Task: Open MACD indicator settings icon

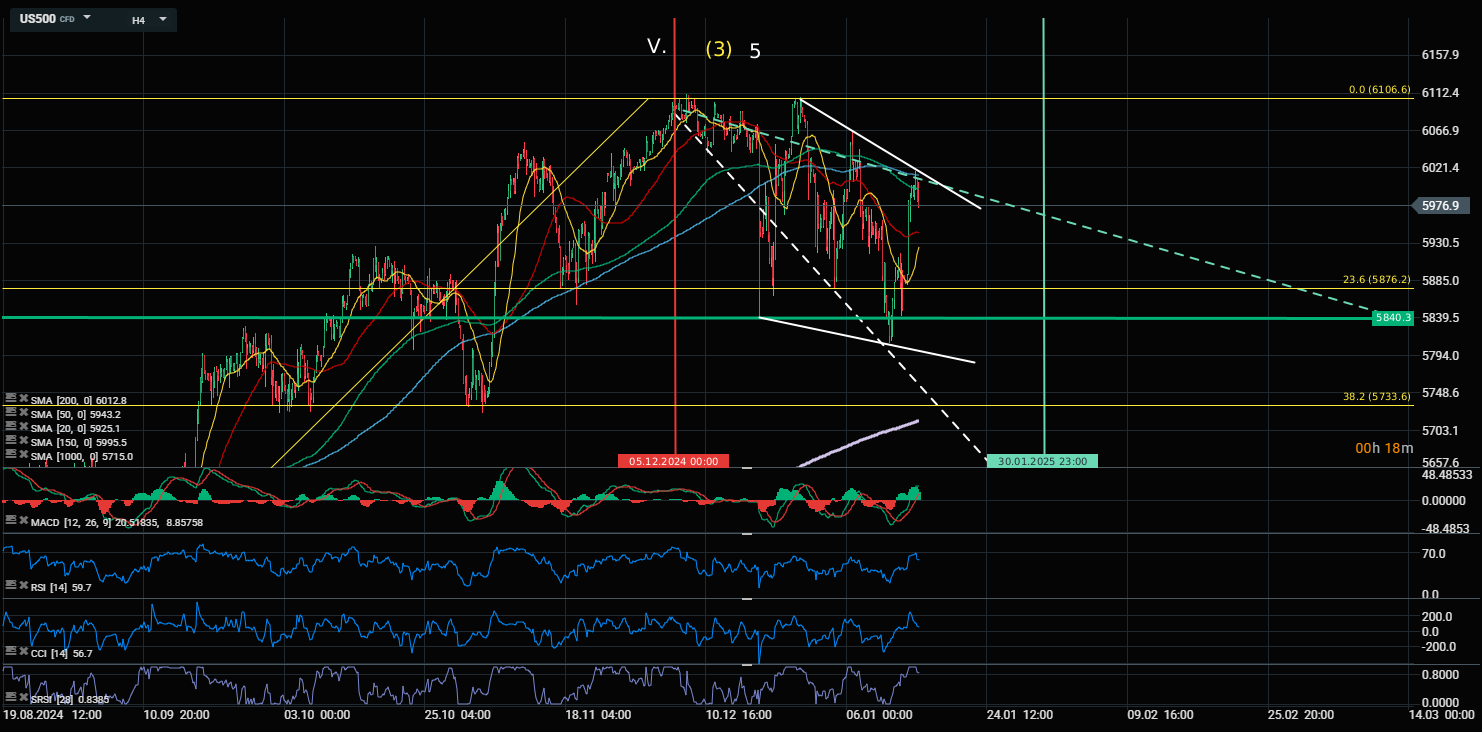Action: tap(10, 521)
